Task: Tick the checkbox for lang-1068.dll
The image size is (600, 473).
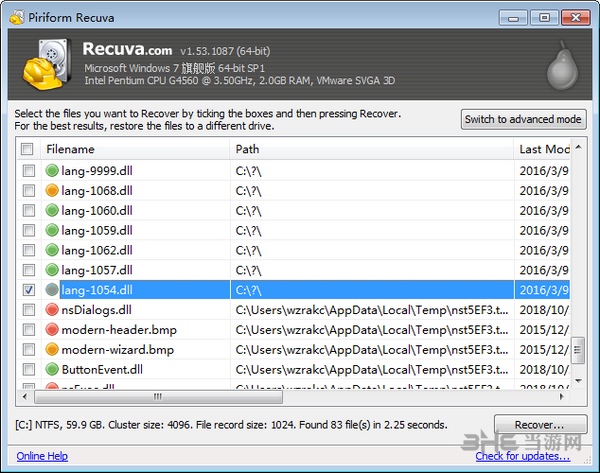Action: pyautogui.click(x=29, y=191)
